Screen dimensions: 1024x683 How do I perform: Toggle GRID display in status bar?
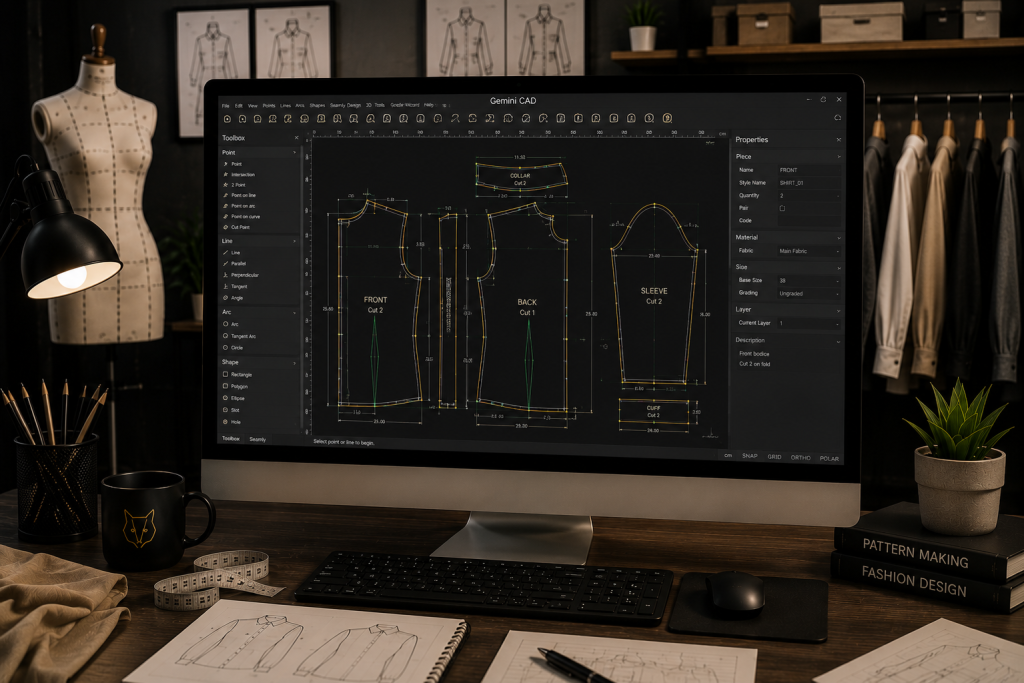coord(774,457)
